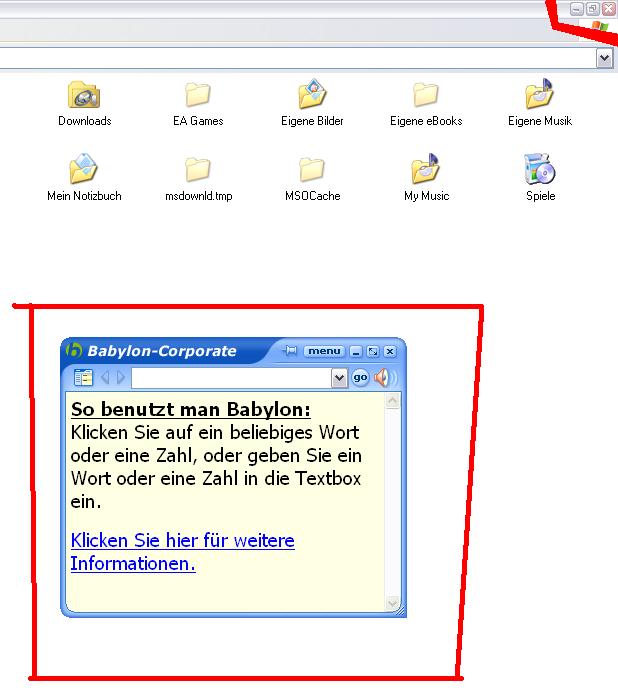This screenshot has height=696, width=618.
Task: Play pronunciation with Babylon speaker icon
Action: click(x=384, y=378)
